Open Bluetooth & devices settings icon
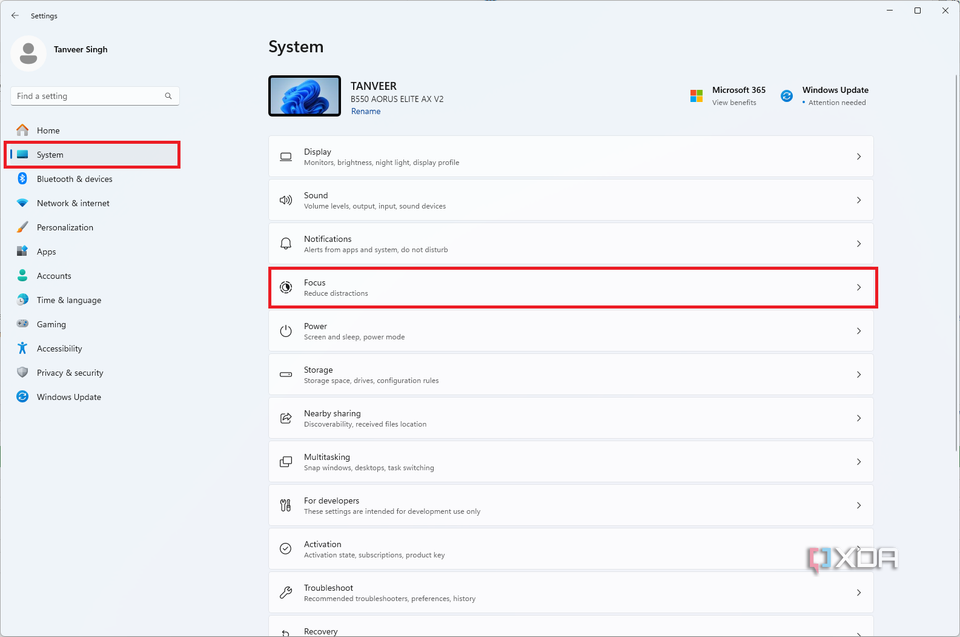The width and height of the screenshot is (960, 637). coord(22,179)
